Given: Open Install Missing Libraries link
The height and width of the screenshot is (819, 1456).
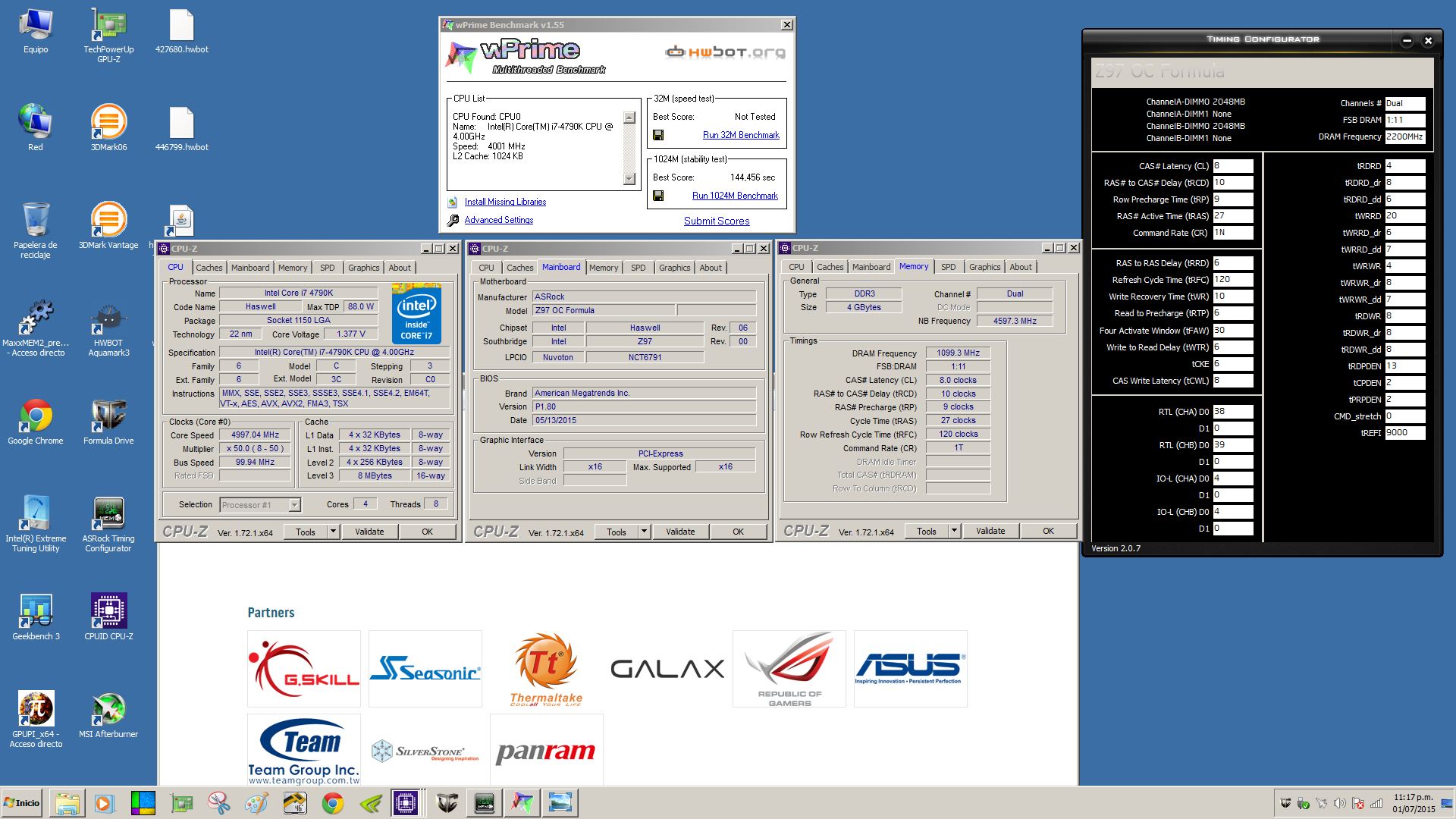Looking at the screenshot, I should point(505,202).
